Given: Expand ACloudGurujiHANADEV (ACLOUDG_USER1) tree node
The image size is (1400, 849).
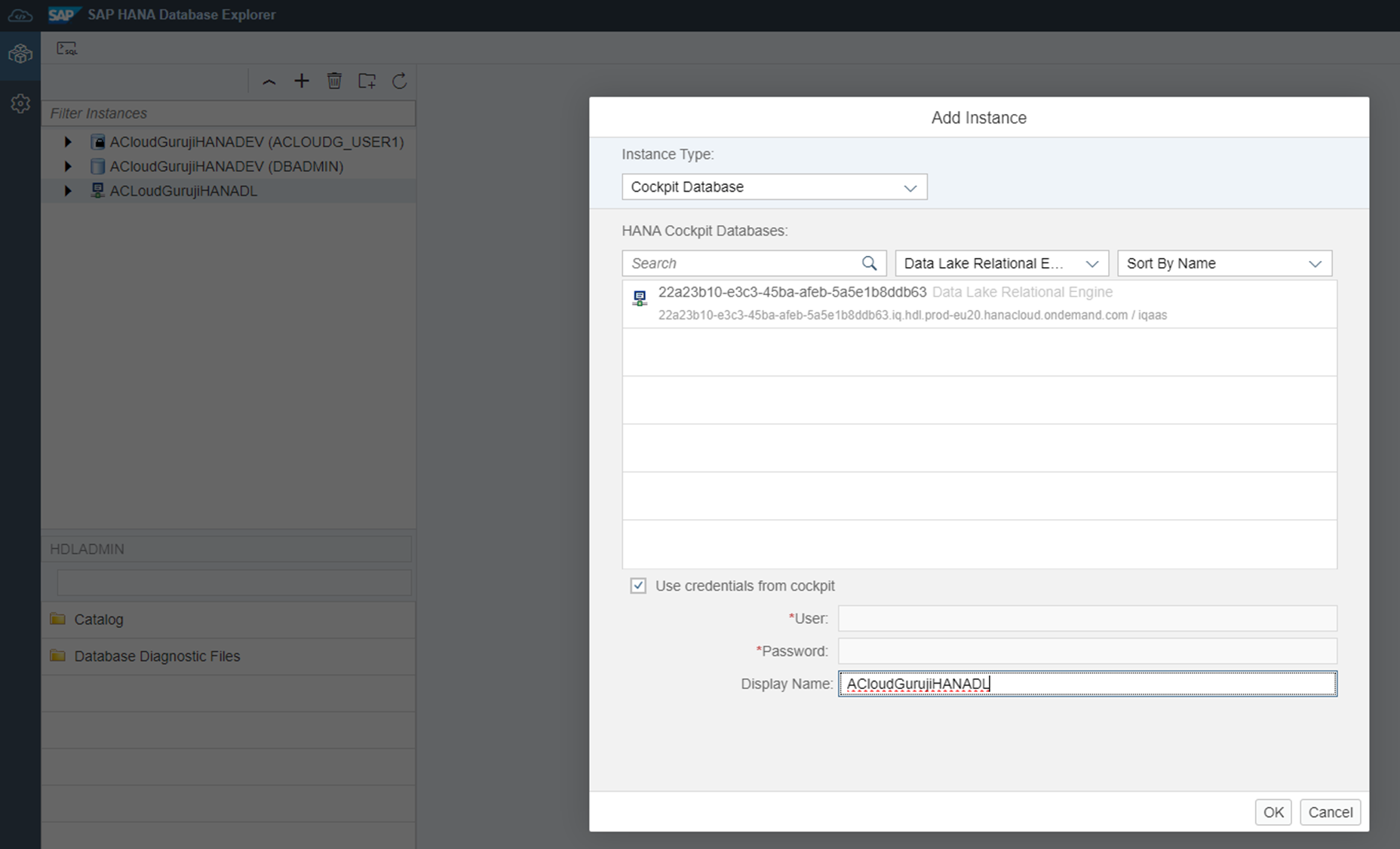Looking at the screenshot, I should tap(68, 142).
